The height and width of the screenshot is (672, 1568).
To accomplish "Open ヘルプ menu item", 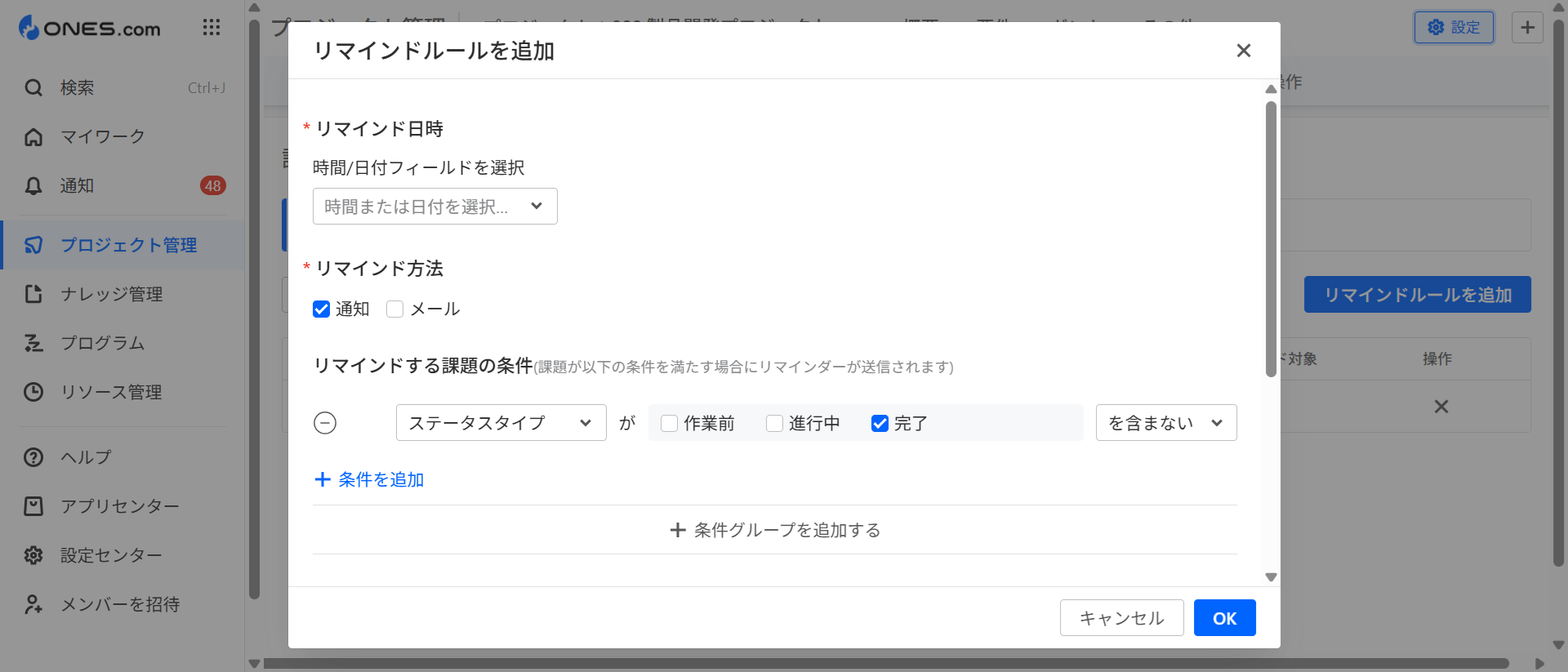I will pos(122,457).
